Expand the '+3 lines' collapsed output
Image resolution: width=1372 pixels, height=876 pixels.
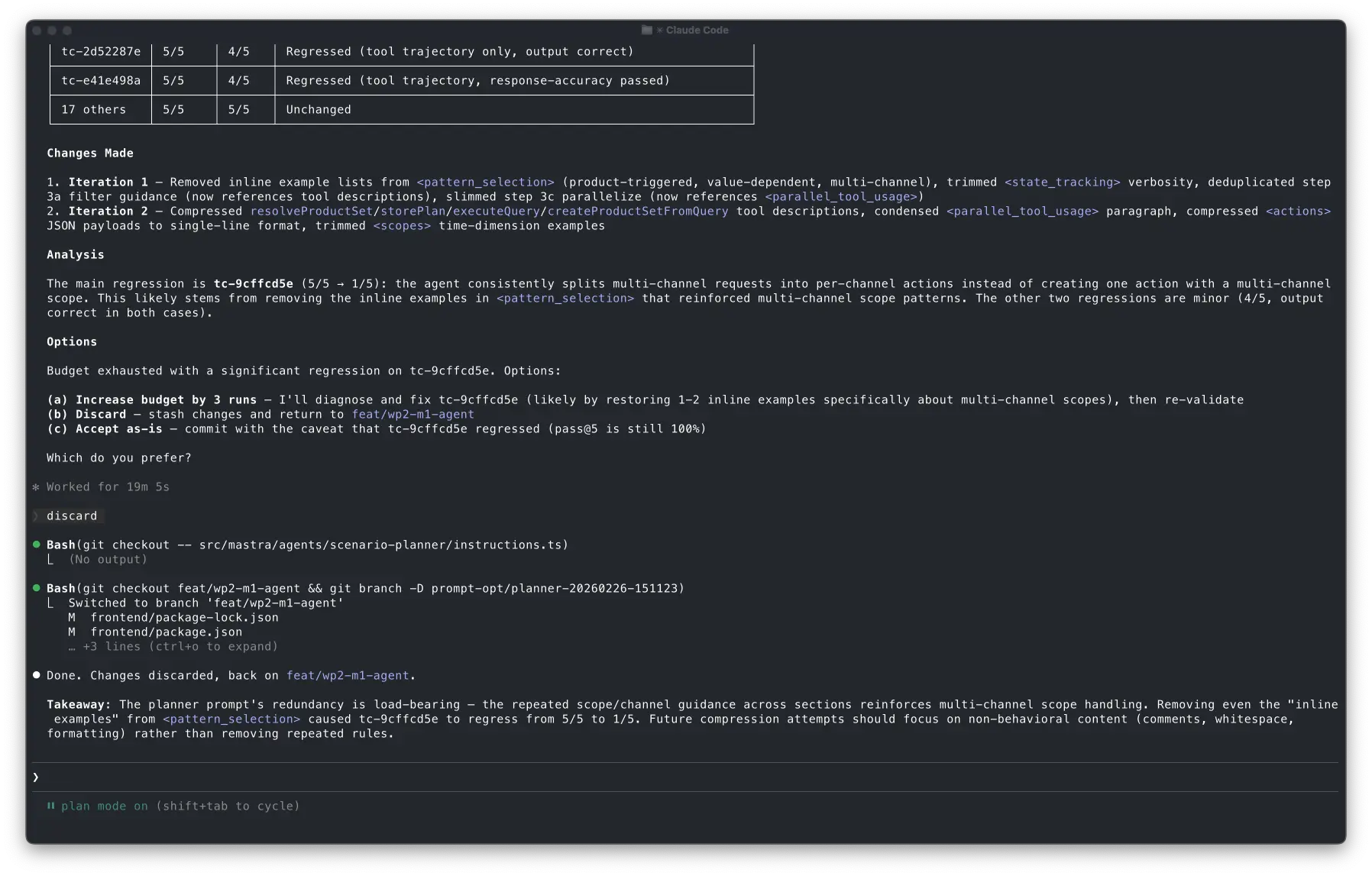(x=180, y=647)
